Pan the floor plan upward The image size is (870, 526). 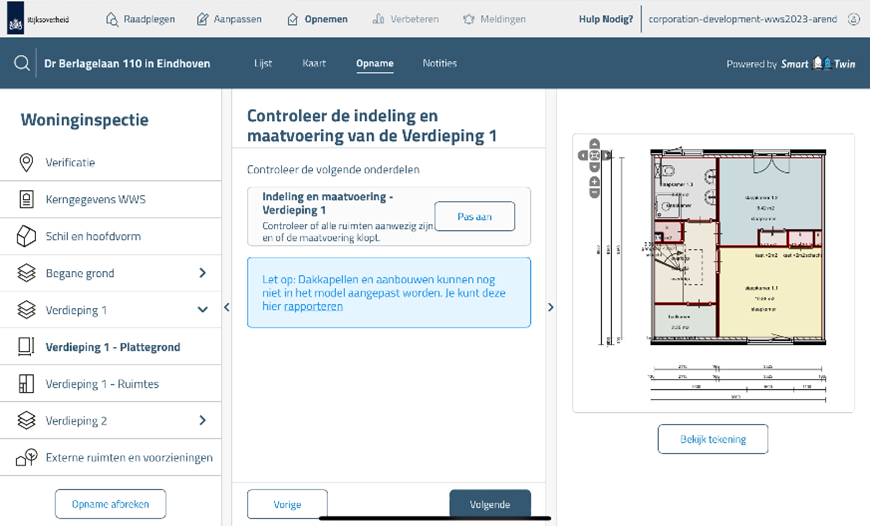click(x=595, y=144)
